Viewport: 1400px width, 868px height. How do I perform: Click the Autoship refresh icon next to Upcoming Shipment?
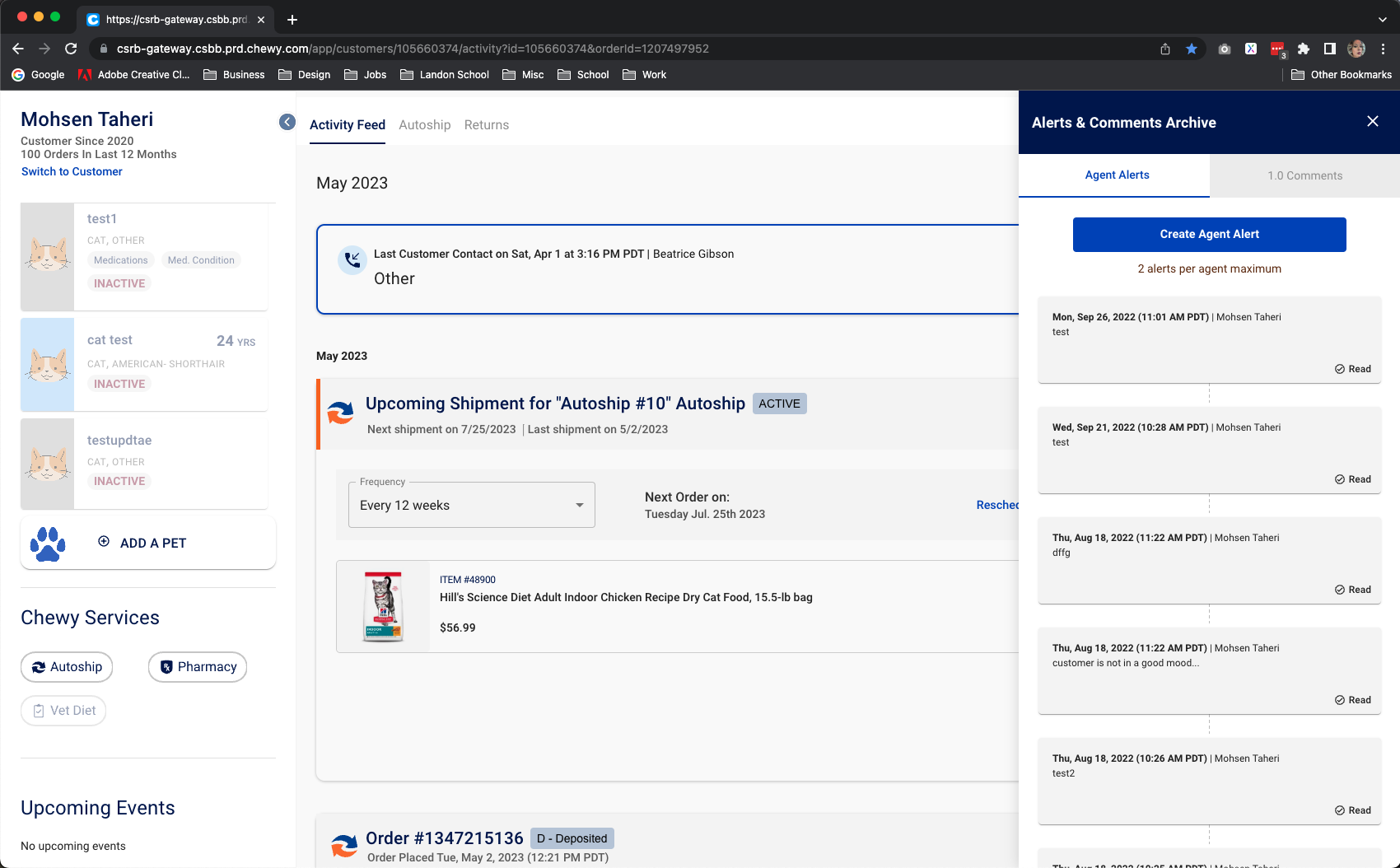click(340, 412)
